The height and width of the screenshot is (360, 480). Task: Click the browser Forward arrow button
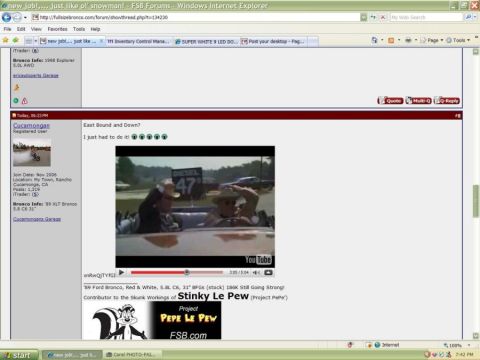pyautogui.click(x=17, y=17)
